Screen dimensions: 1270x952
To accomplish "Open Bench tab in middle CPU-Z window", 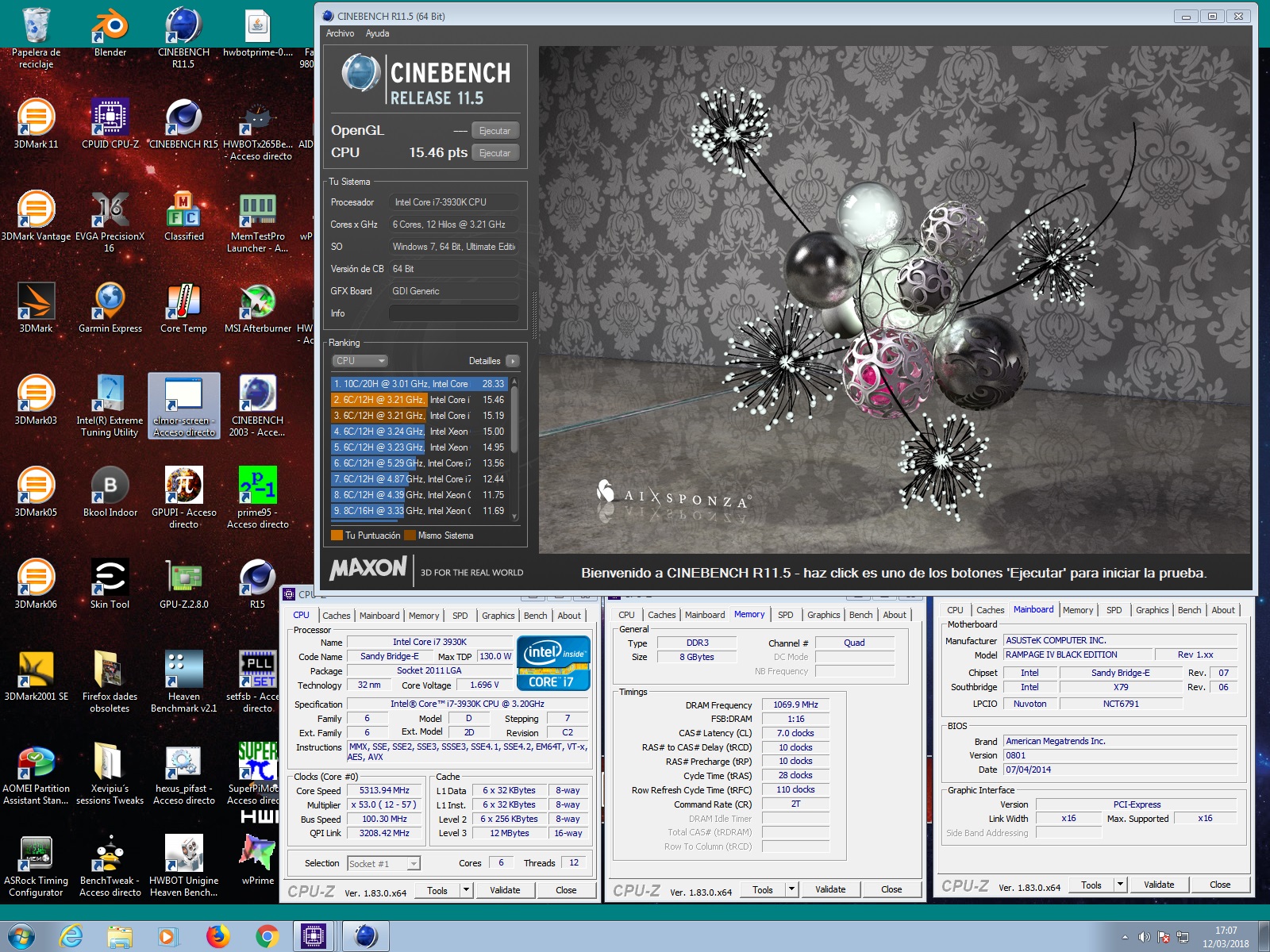I will pos(860,615).
